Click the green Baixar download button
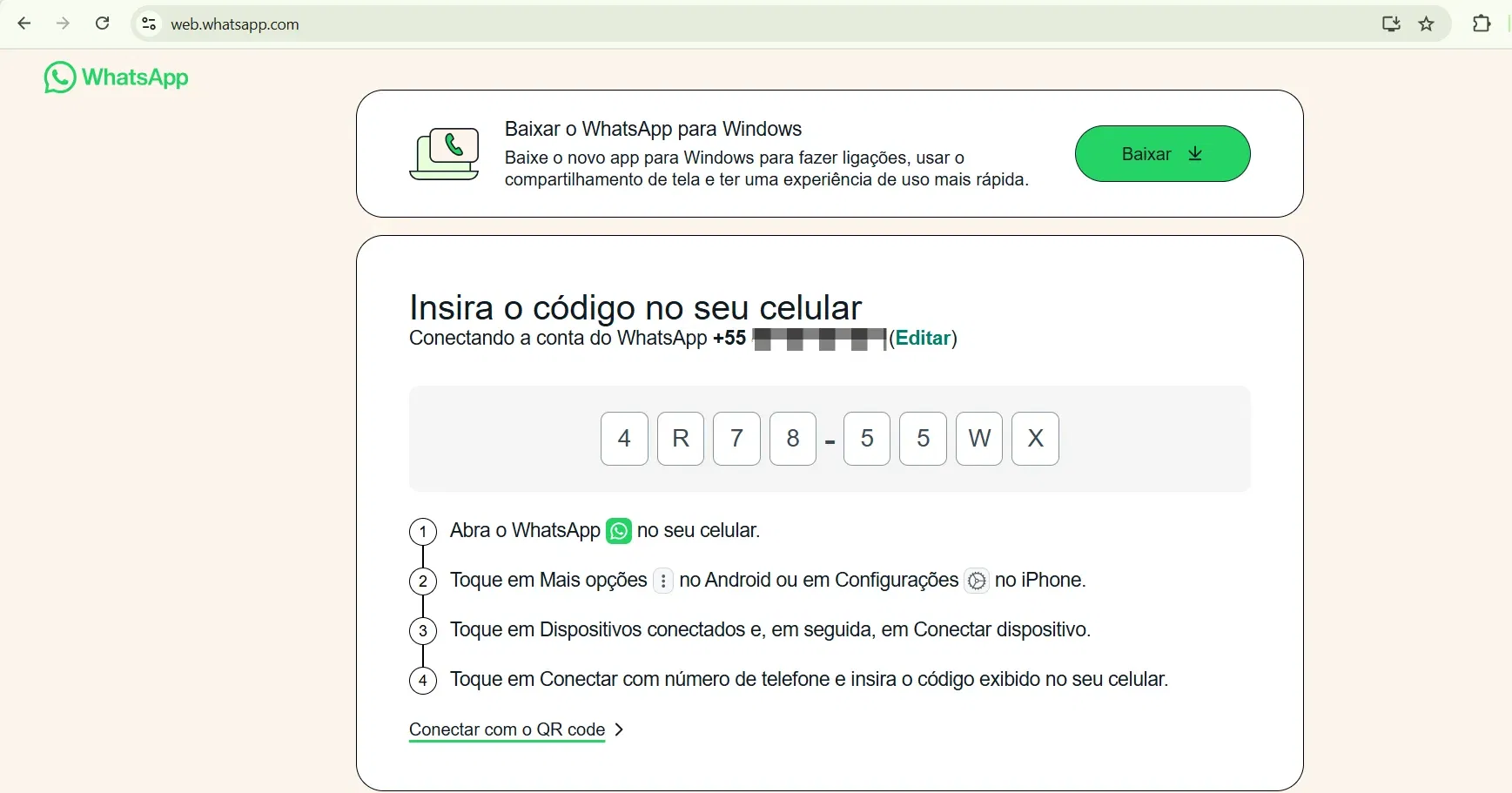 pos(1162,154)
